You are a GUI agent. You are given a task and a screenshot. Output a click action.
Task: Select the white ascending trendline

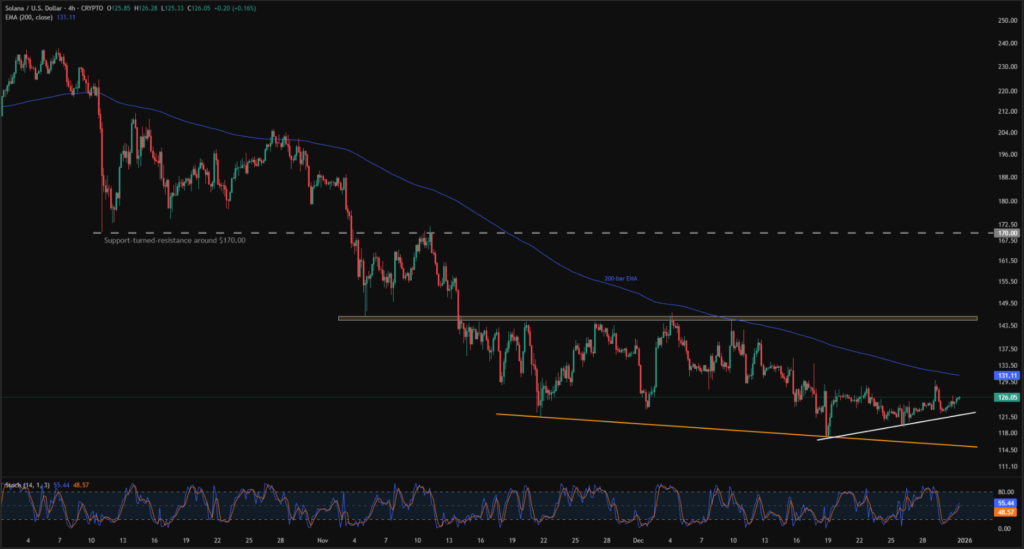pos(896,426)
